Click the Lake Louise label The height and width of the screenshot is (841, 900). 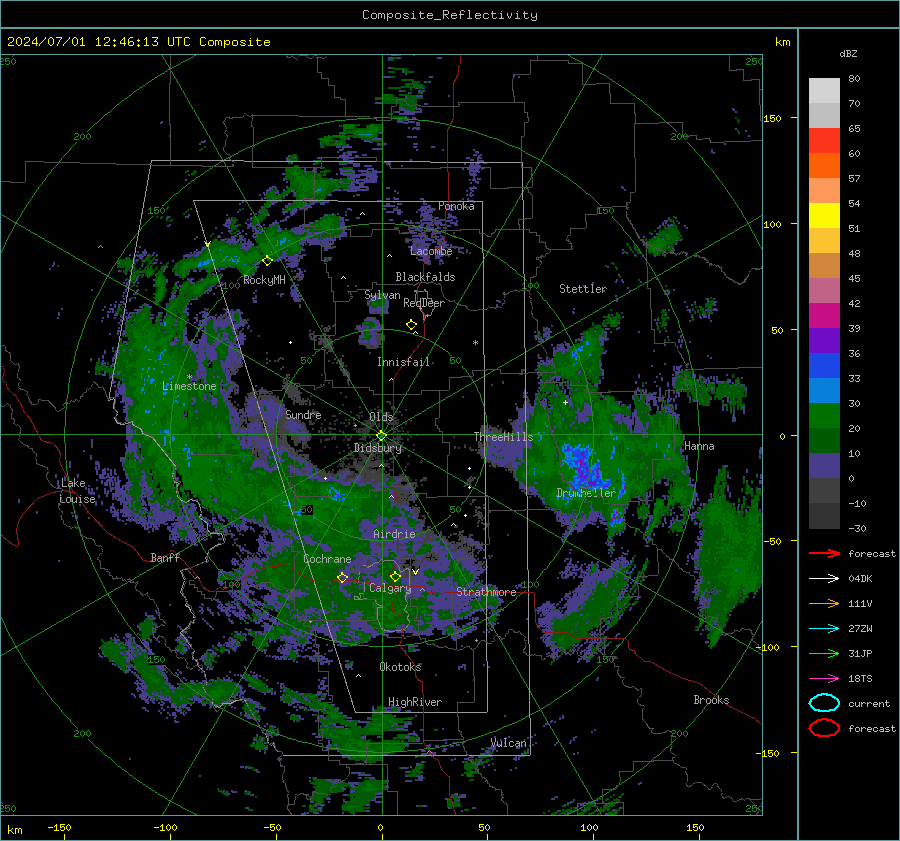[77, 491]
